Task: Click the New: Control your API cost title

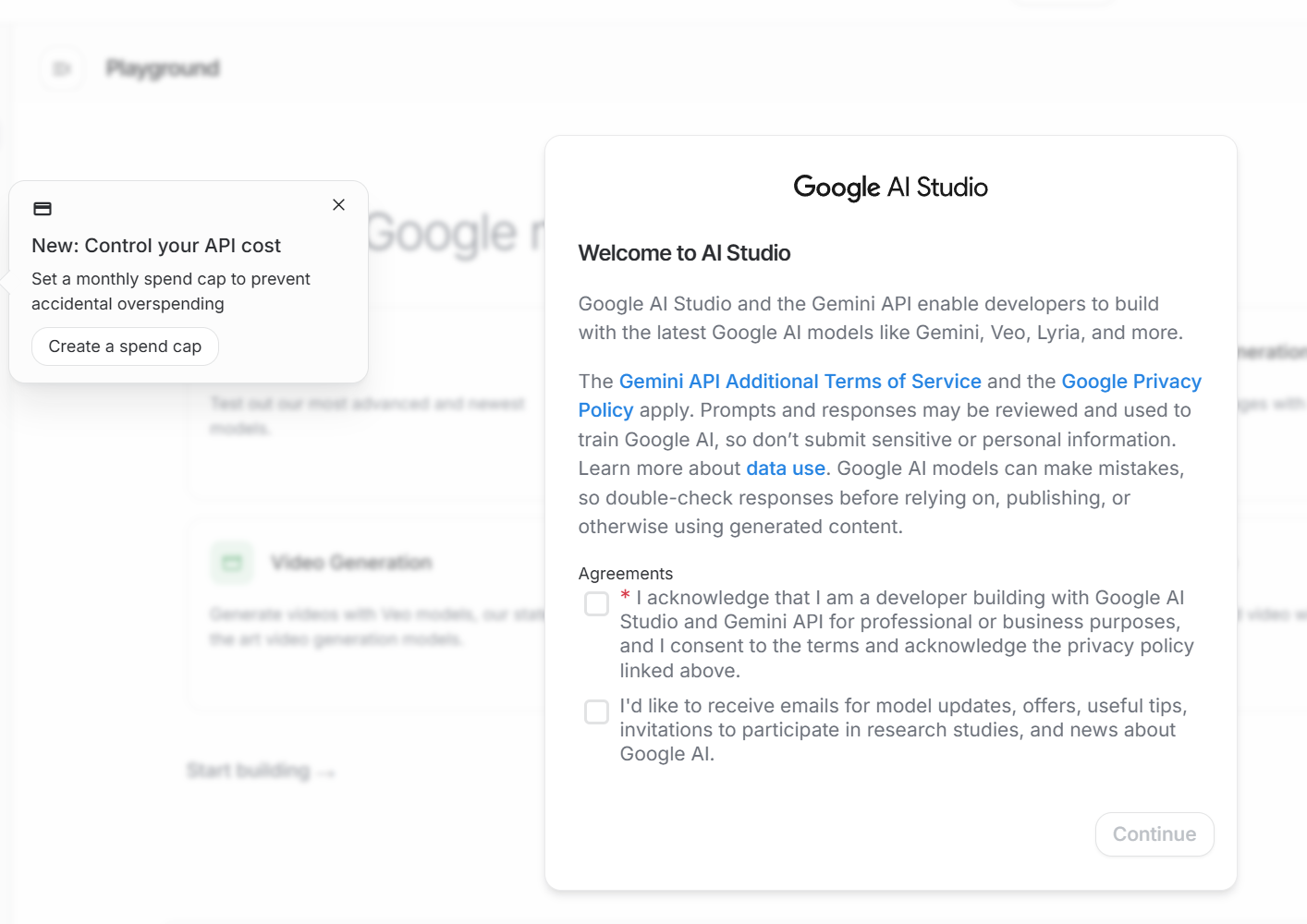Action: pyautogui.click(x=156, y=246)
